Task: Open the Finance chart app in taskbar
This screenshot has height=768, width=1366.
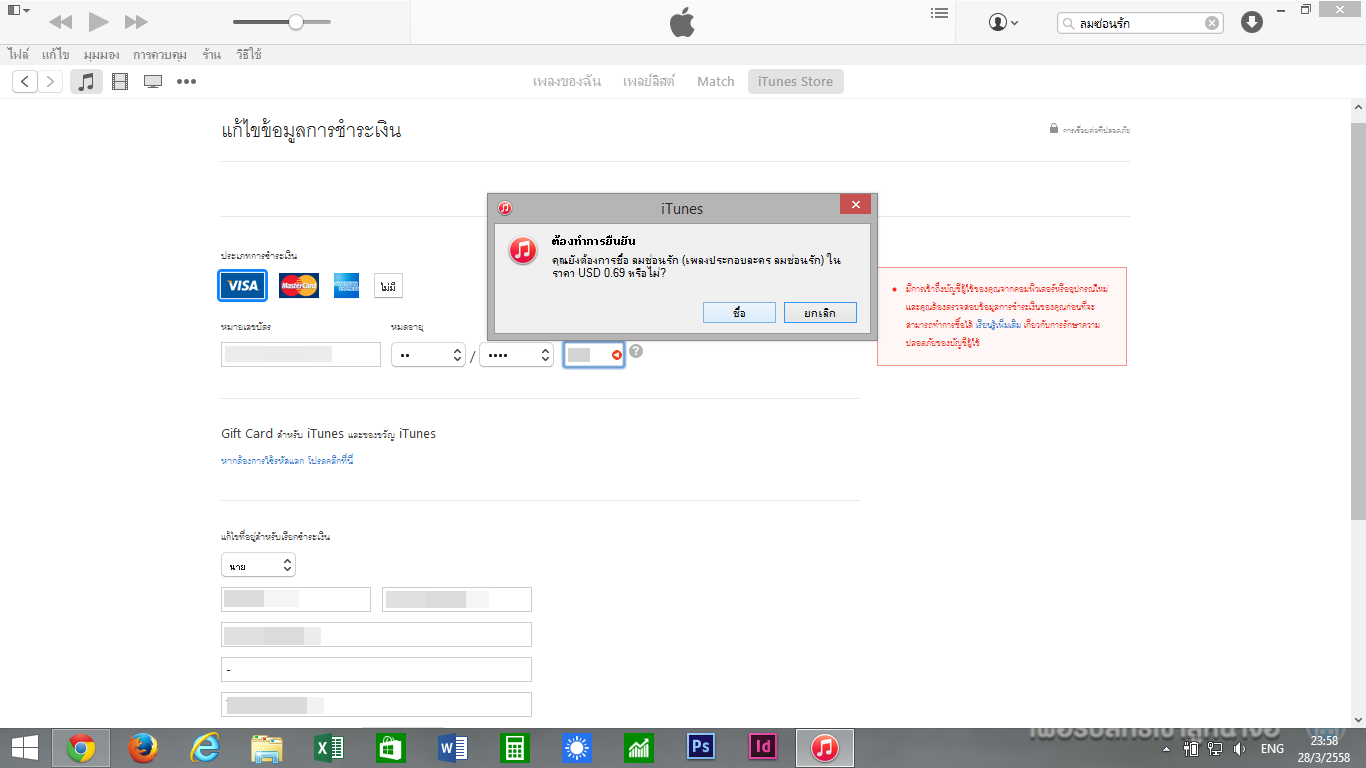Action: 638,747
